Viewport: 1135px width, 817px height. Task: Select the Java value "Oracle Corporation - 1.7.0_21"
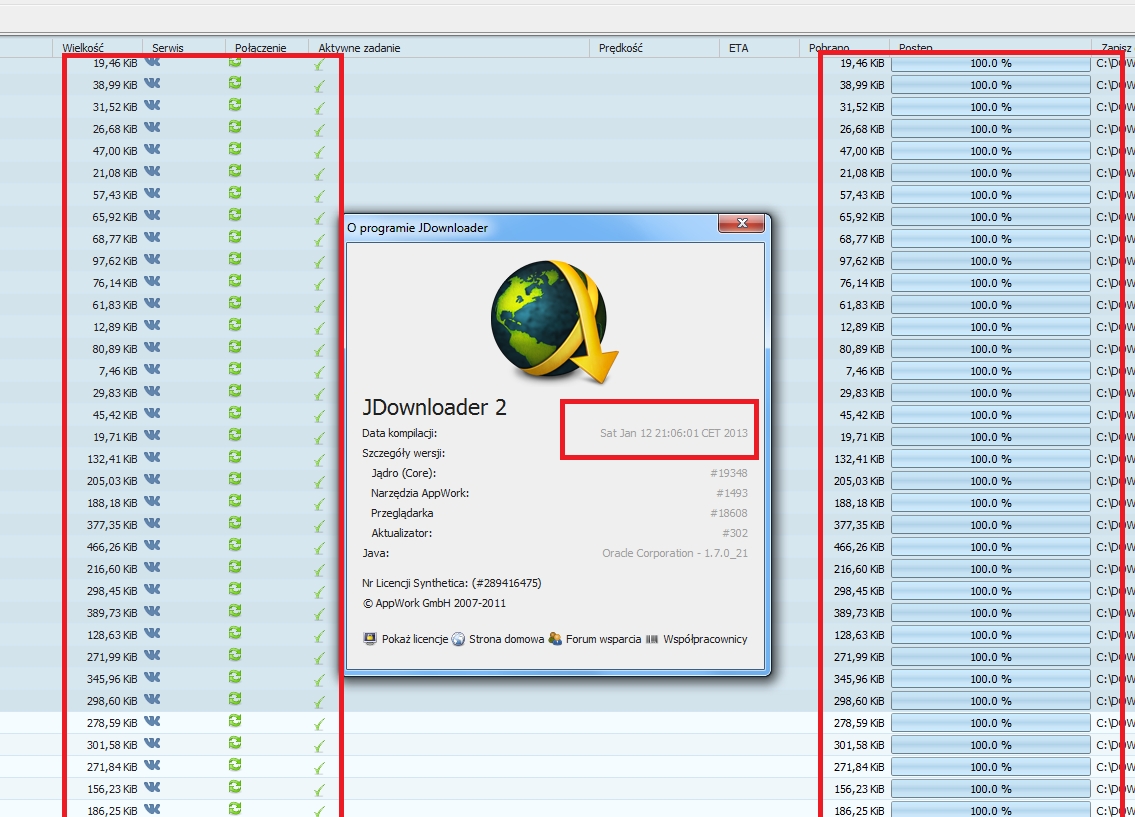[675, 553]
